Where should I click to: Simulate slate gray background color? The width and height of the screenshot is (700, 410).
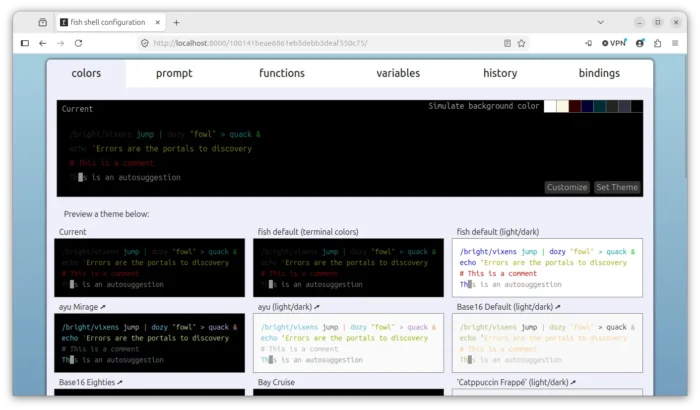pyautogui.click(x=624, y=106)
